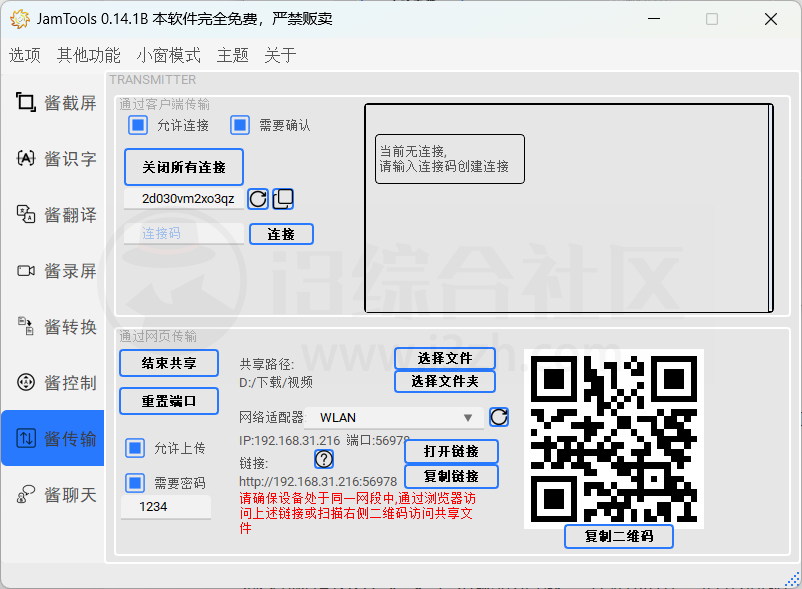
Task: Refresh the connection code 2d030vm2xo3qz
Action: click(258, 199)
